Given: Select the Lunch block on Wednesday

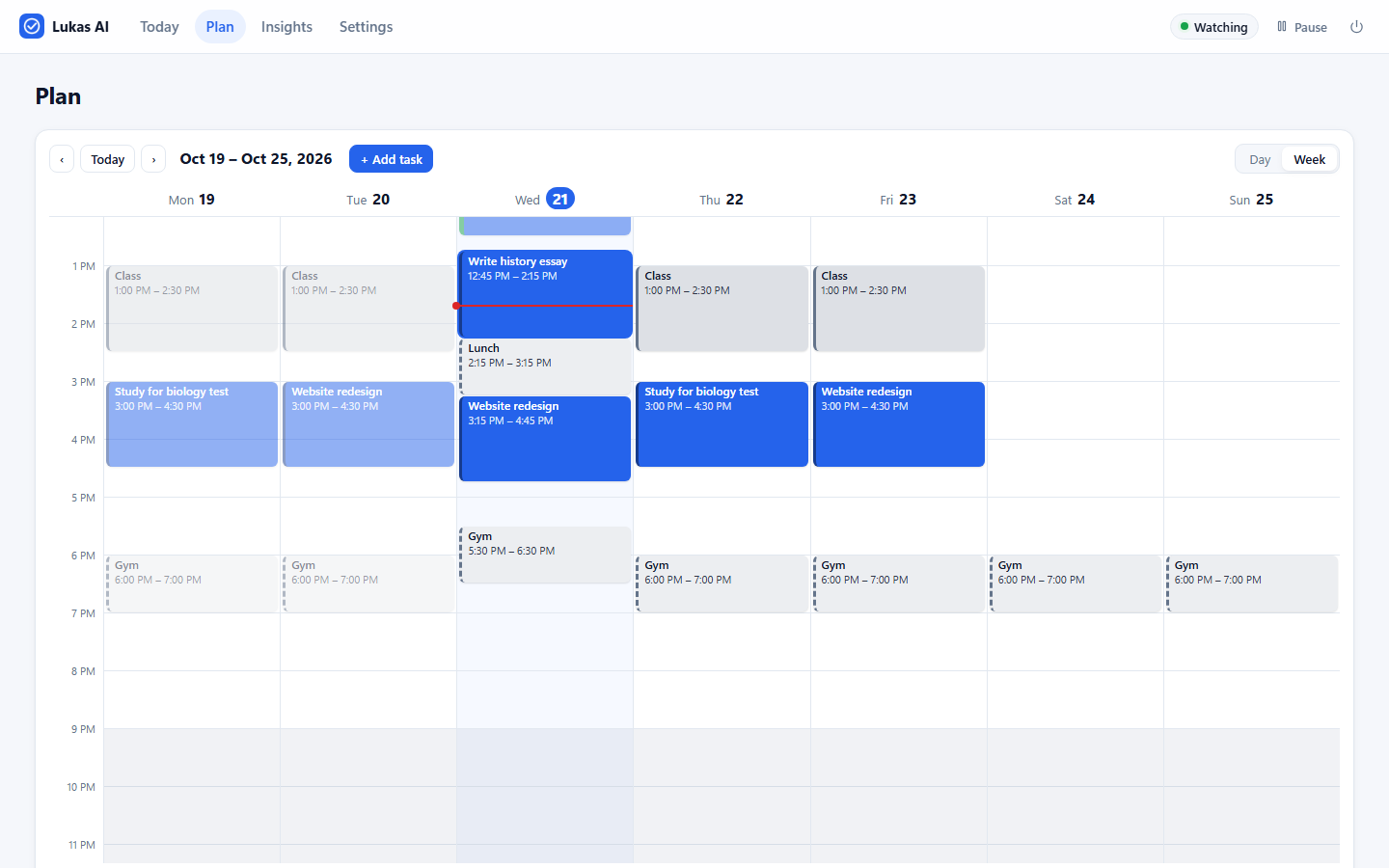Looking at the screenshot, I should (545, 366).
